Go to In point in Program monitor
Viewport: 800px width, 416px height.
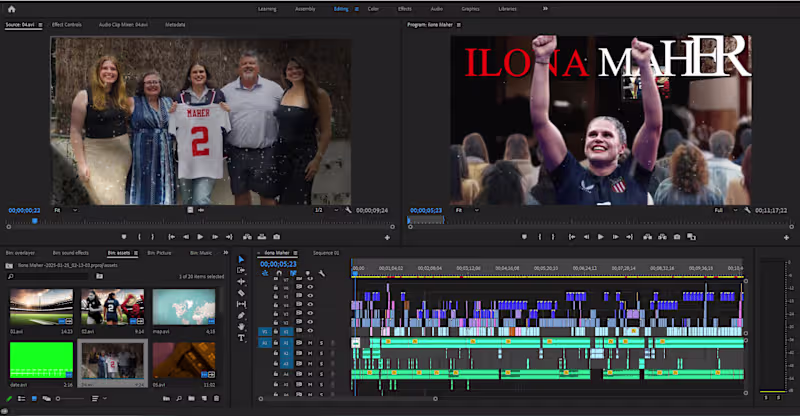pyautogui.click(x=572, y=237)
